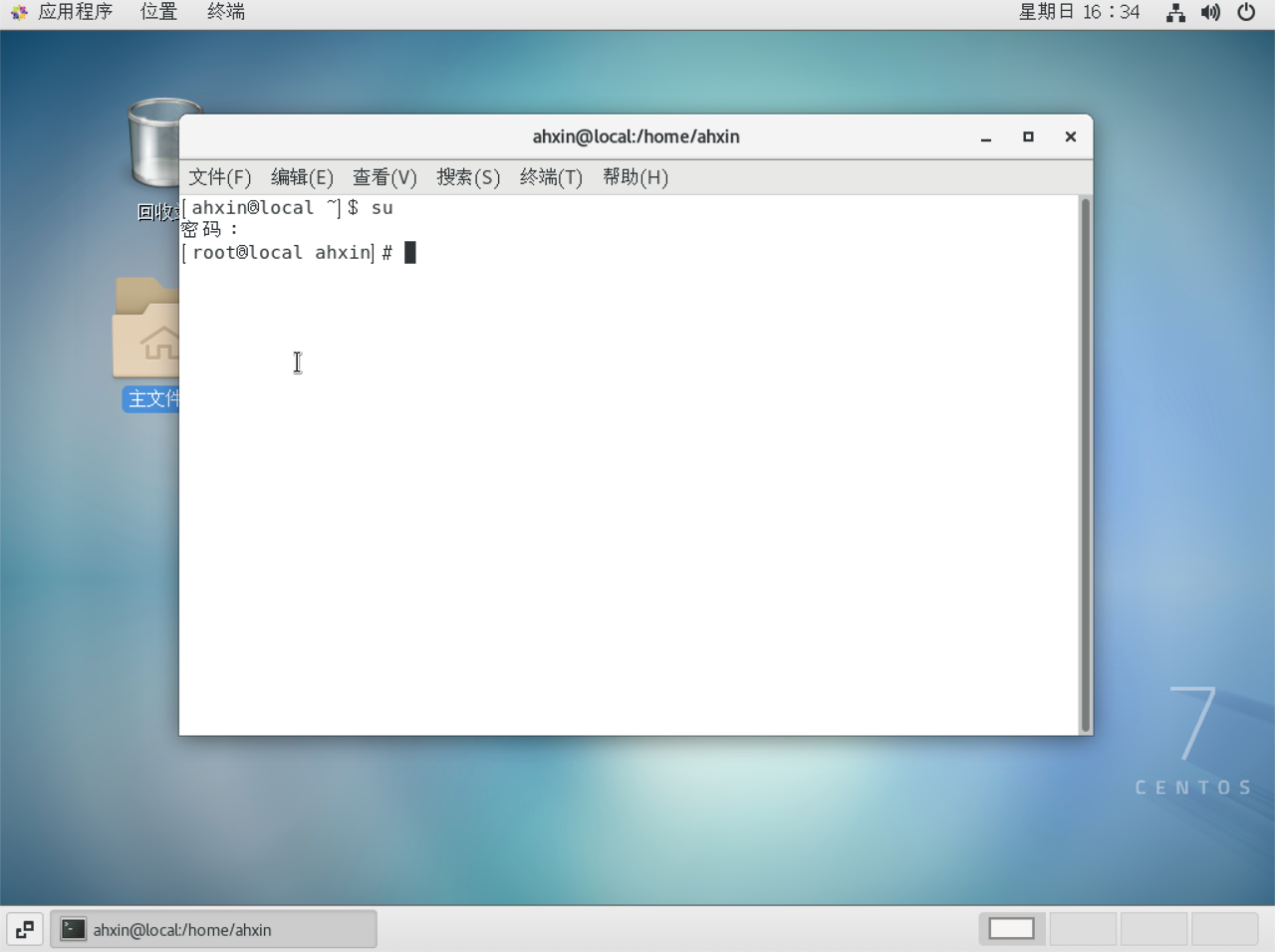This screenshot has height=952, width=1275.
Task: Open the 终端 app menu in top bar
Action: click(x=226, y=12)
